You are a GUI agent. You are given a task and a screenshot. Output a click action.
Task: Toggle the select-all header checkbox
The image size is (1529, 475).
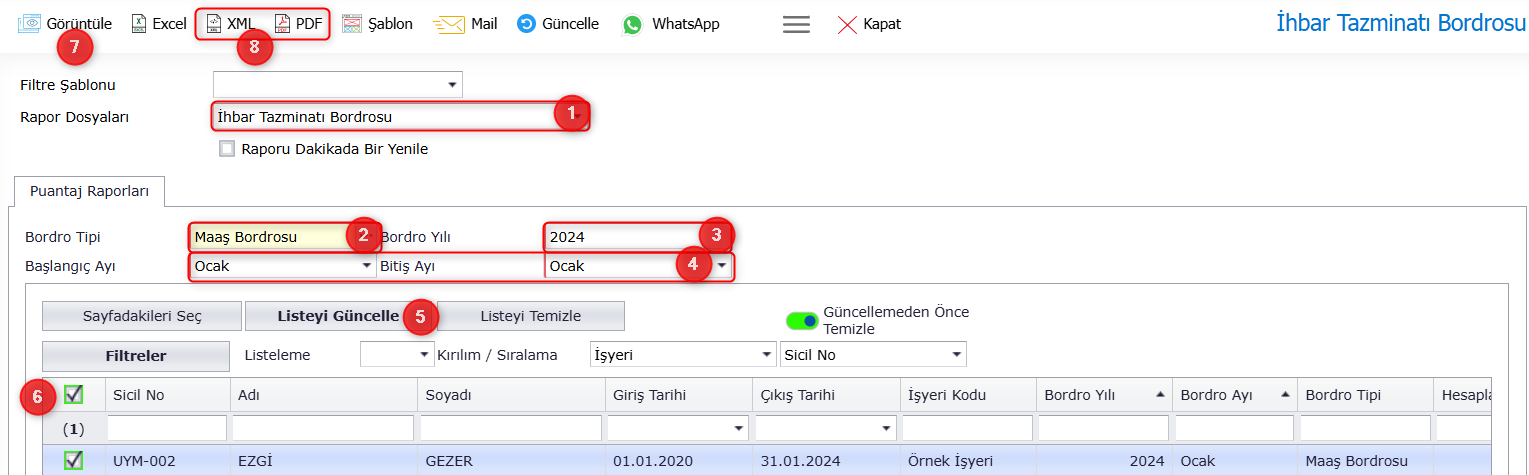click(73, 394)
